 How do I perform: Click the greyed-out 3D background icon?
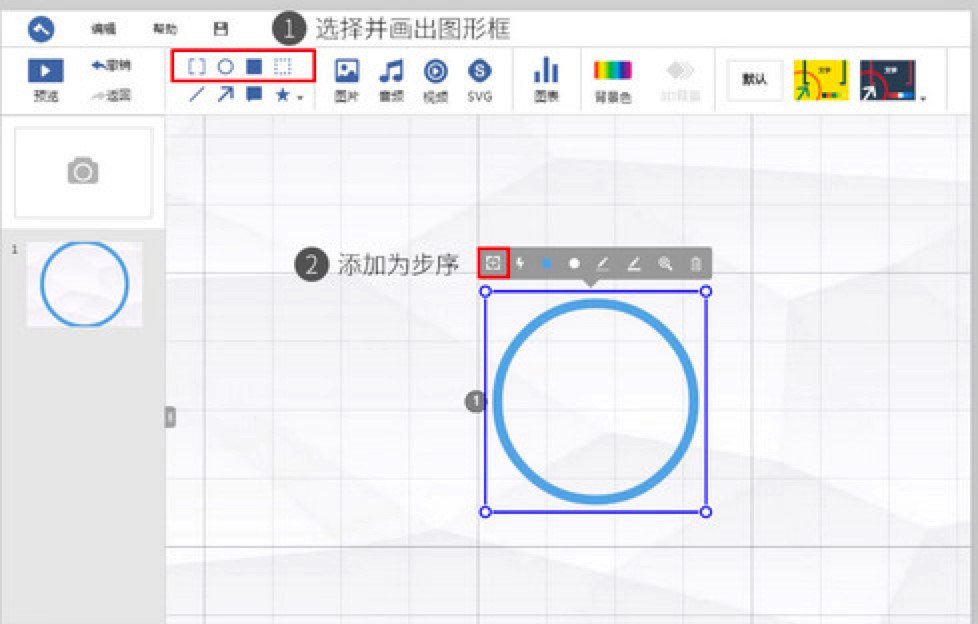(680, 80)
